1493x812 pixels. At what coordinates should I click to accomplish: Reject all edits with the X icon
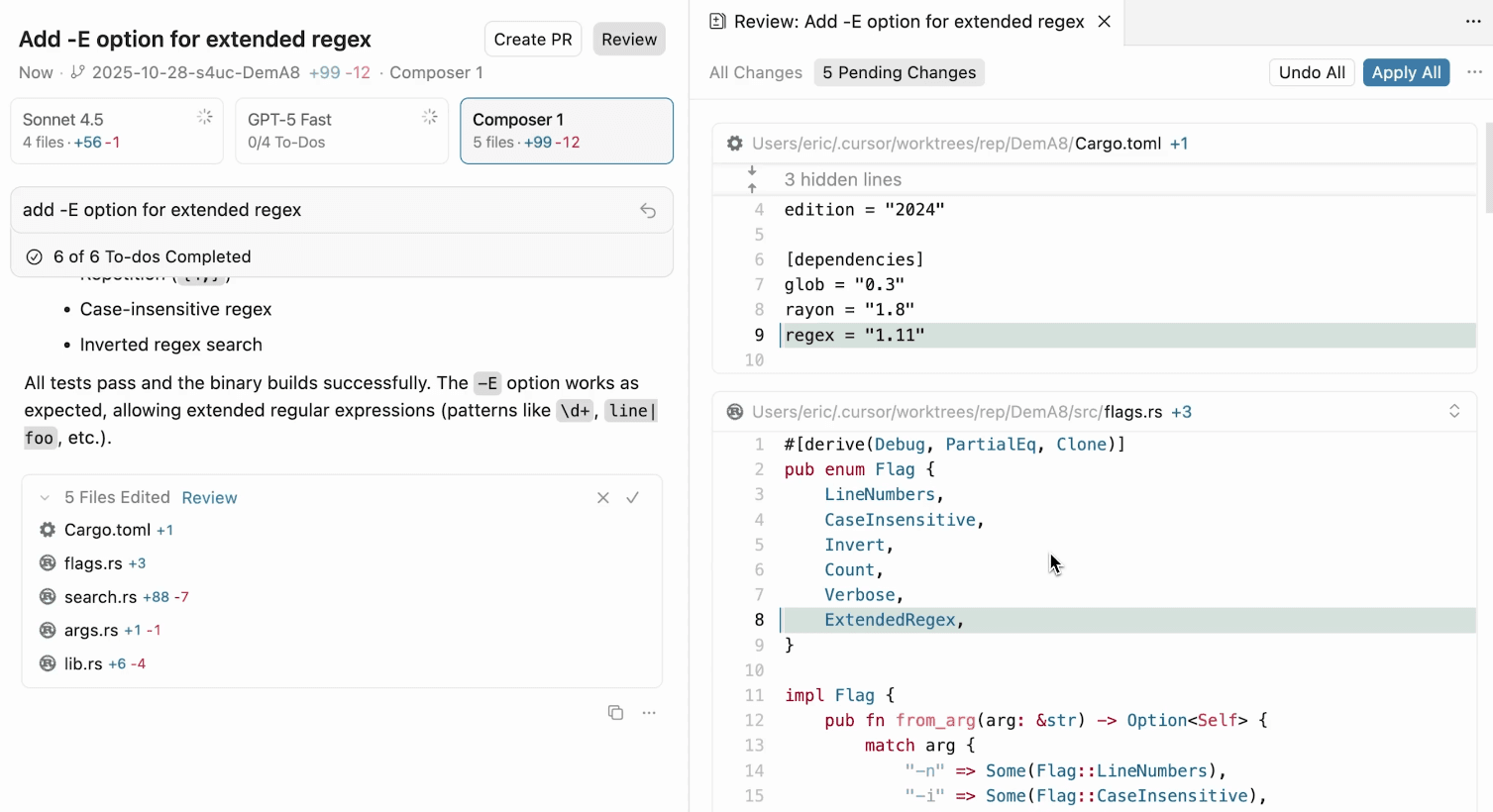click(603, 498)
